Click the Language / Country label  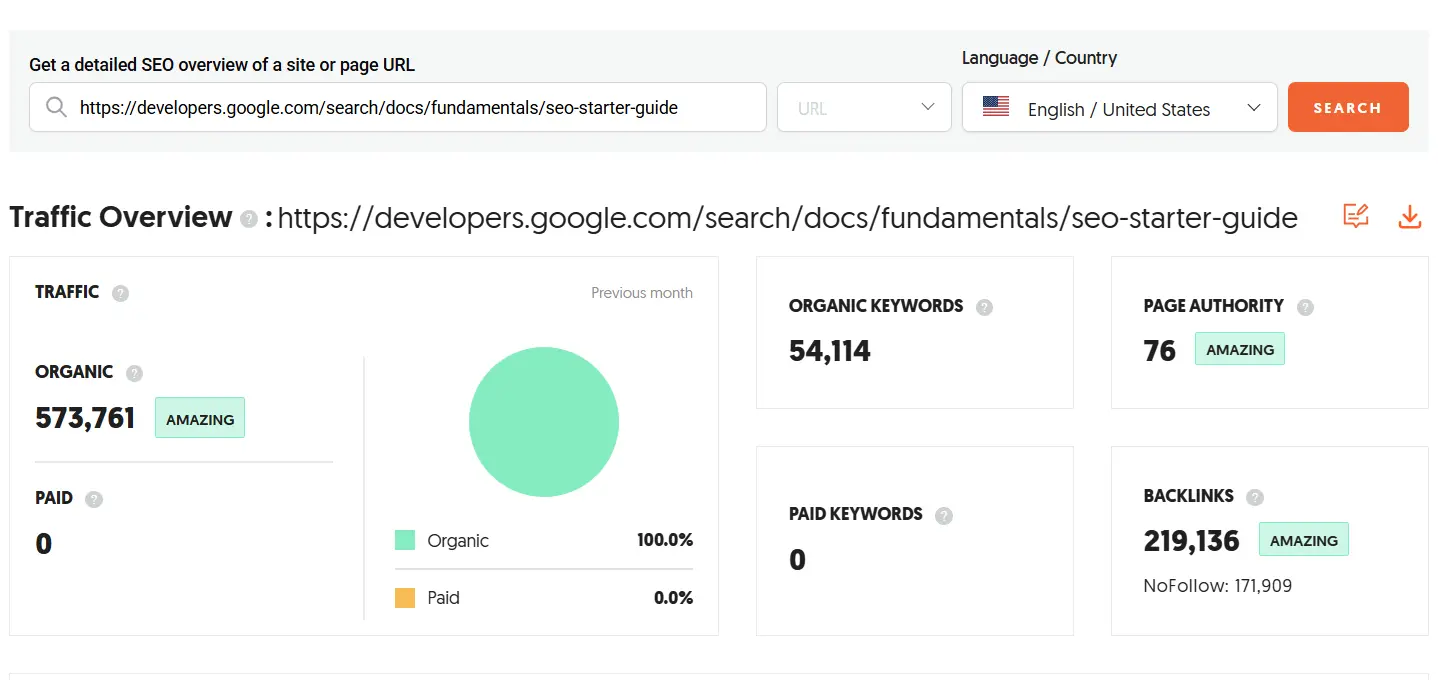coord(1039,58)
